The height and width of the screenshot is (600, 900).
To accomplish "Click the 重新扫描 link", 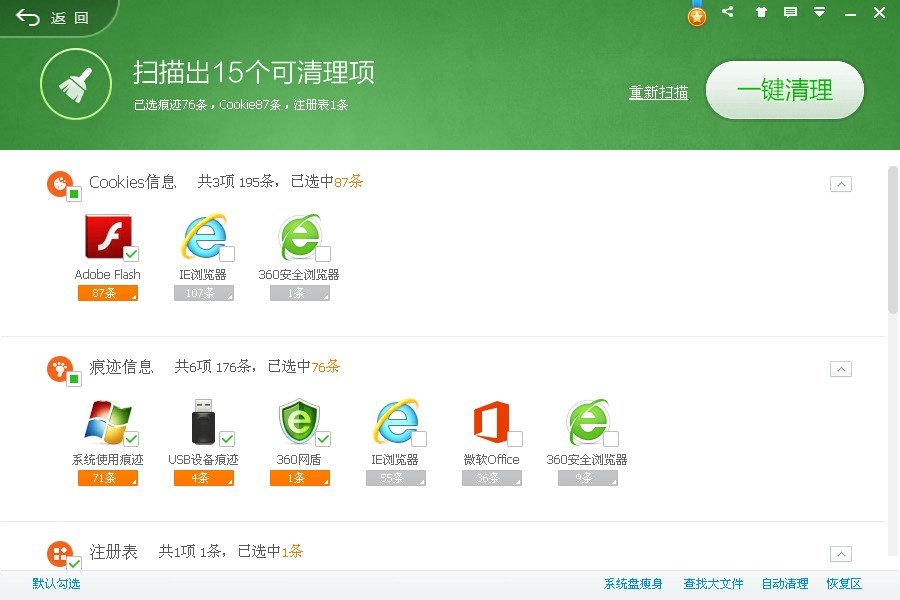I will (x=658, y=92).
